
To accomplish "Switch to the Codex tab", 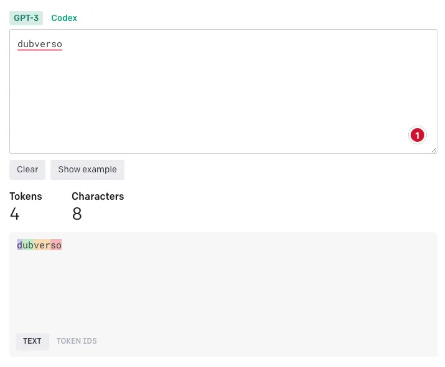I will pyautogui.click(x=64, y=18).
